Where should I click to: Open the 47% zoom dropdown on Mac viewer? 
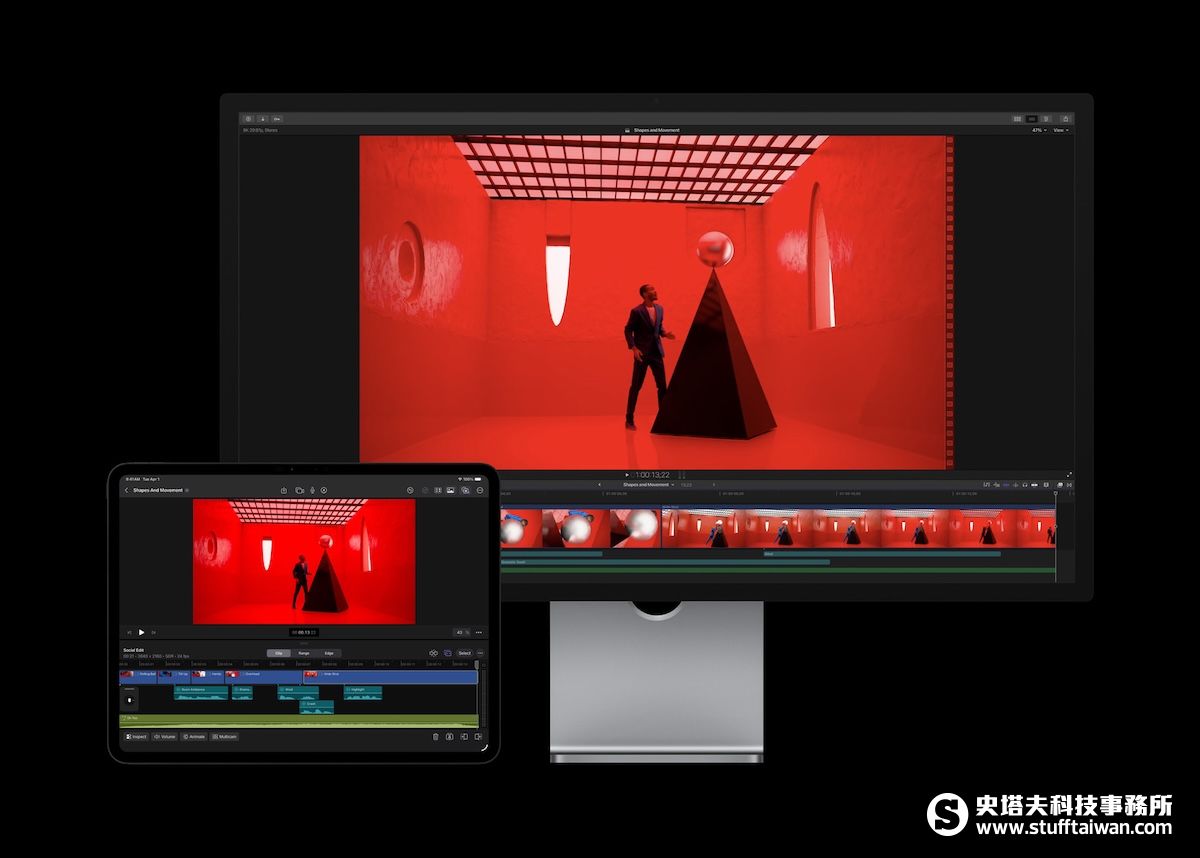(1039, 130)
